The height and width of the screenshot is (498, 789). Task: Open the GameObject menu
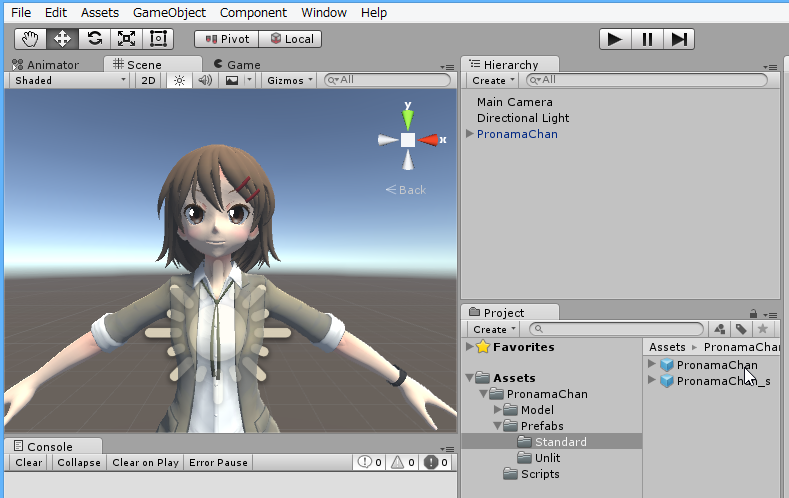pyautogui.click(x=169, y=13)
